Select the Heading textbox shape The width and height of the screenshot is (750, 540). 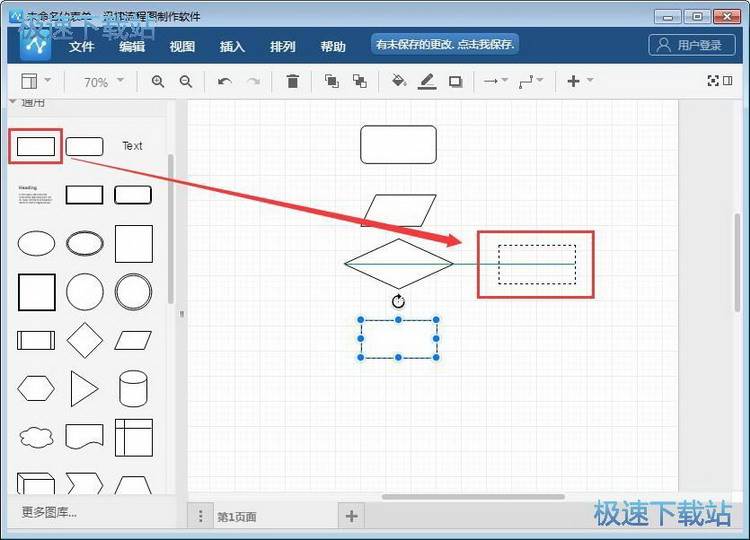36,195
